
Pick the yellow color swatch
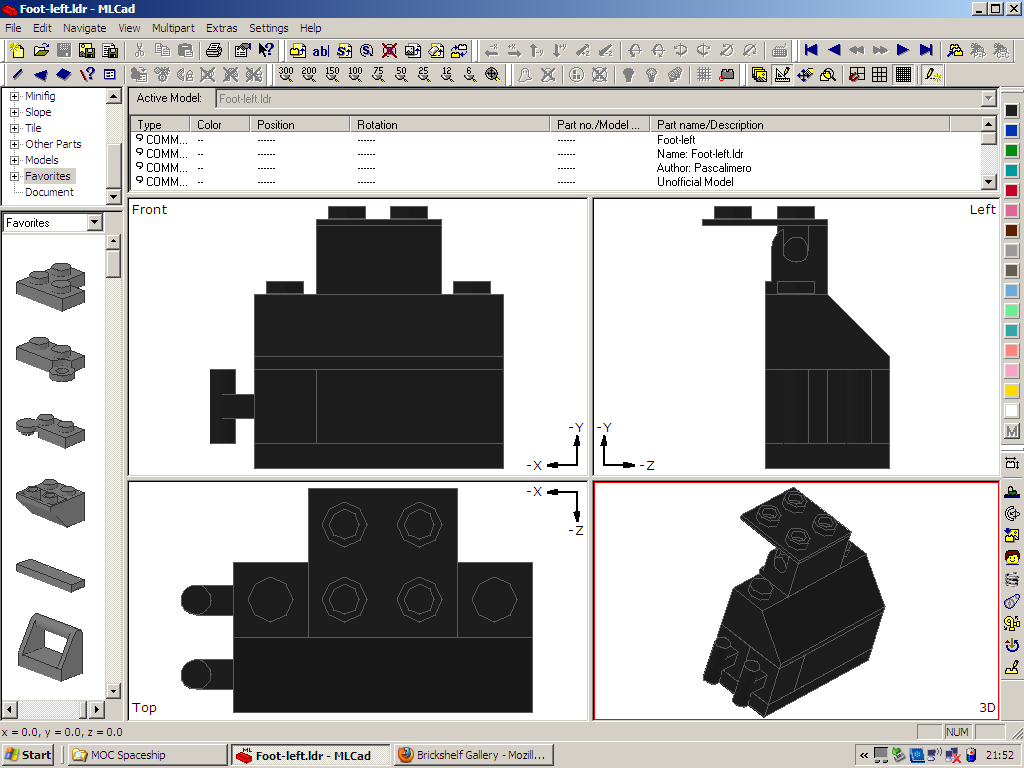pos(1011,391)
